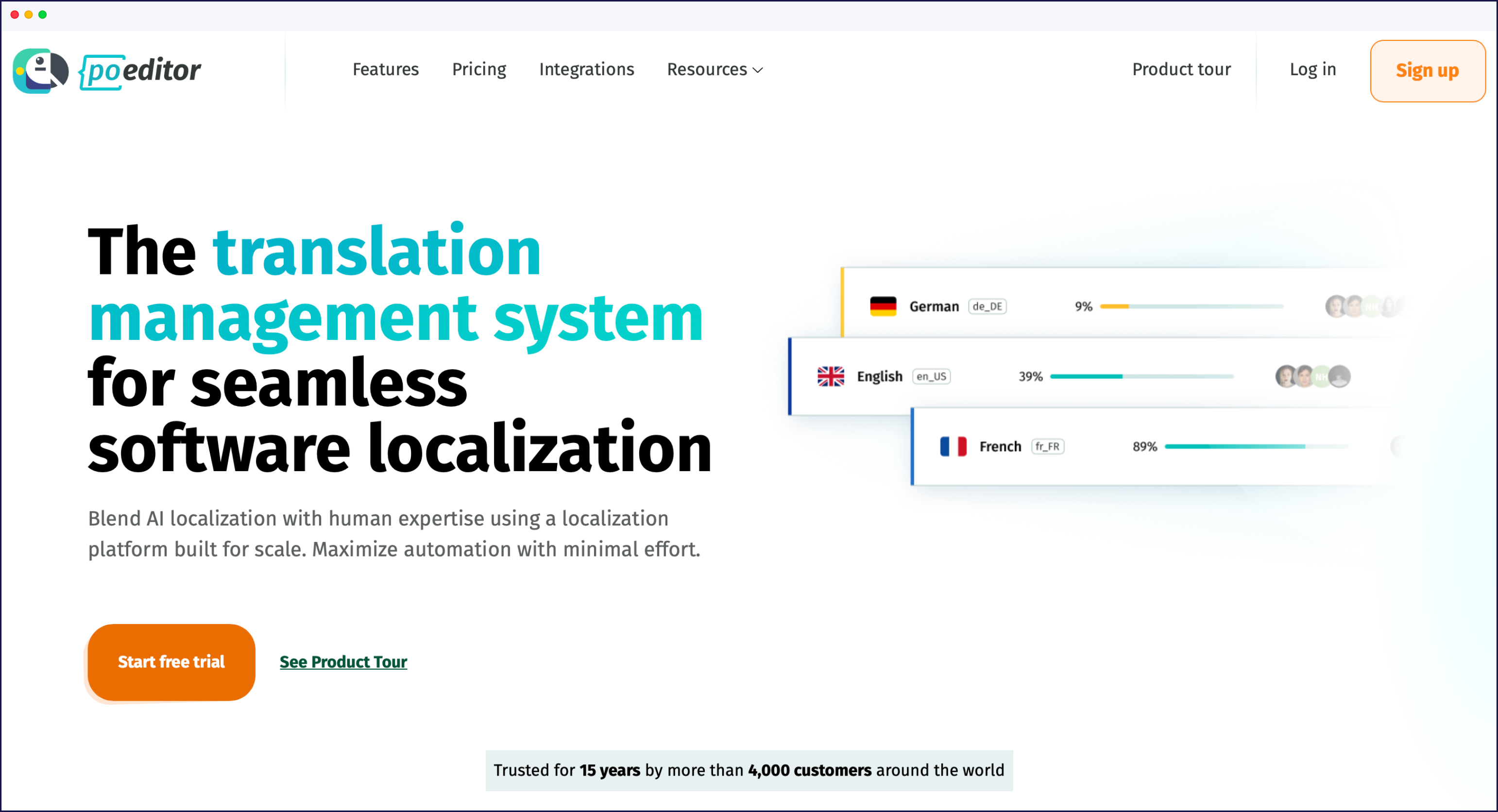Click the de_DE locale tag
This screenshot has width=1498, height=812.
click(x=987, y=306)
